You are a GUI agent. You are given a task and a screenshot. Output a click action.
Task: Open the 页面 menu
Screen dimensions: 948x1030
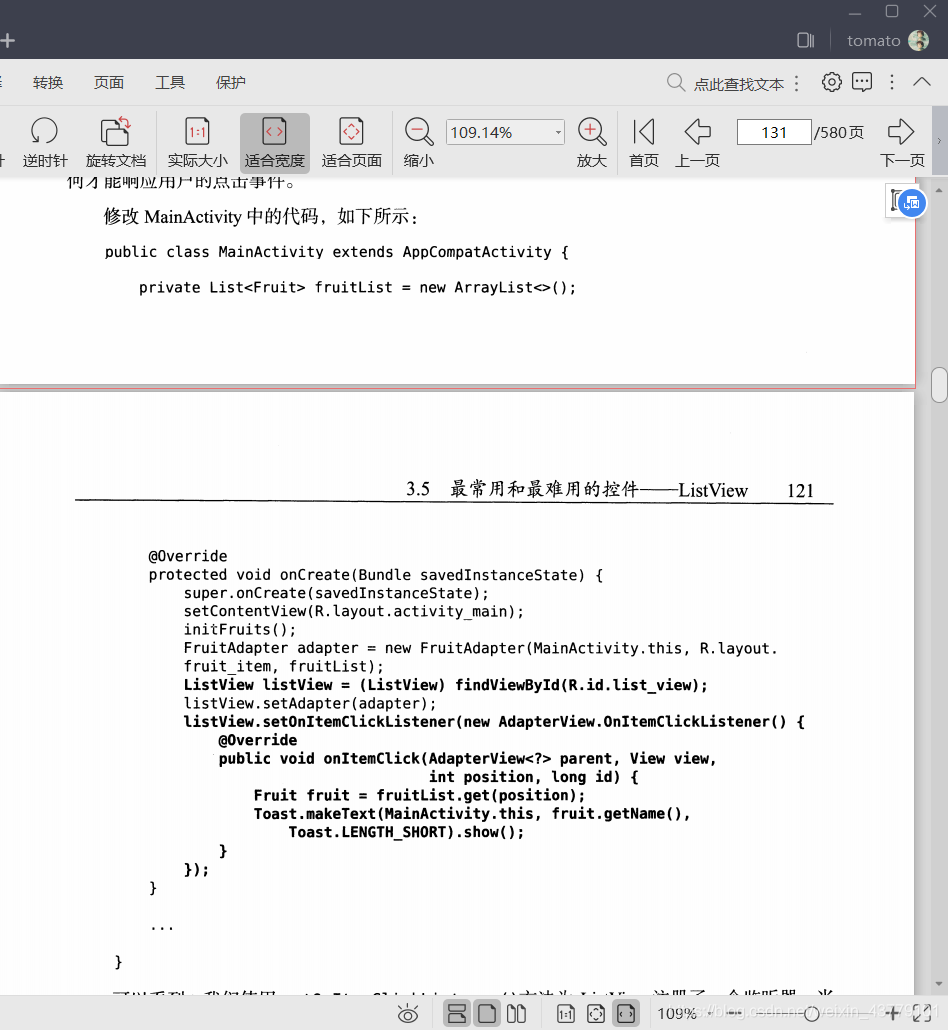(108, 83)
